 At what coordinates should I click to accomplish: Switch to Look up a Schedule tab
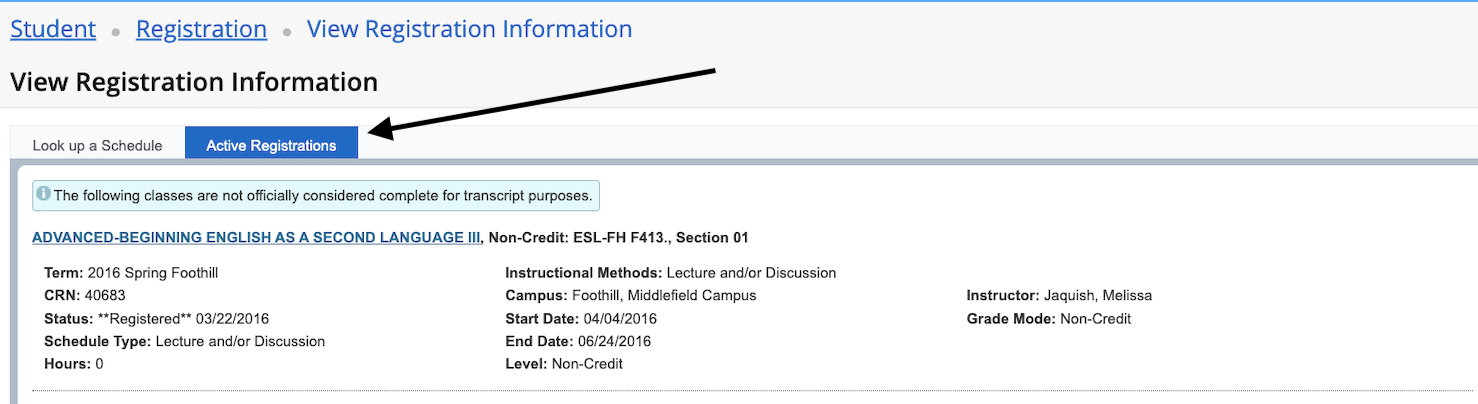tap(98, 145)
